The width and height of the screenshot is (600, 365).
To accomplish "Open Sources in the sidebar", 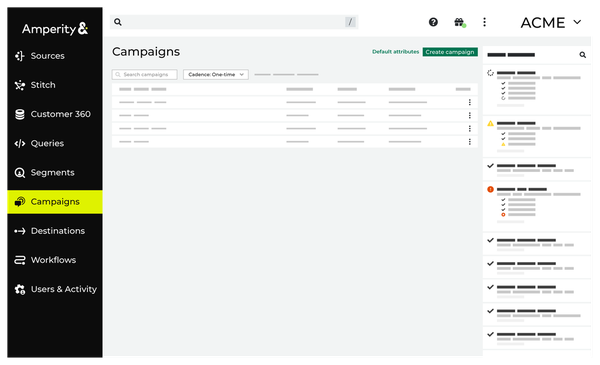I will pyautogui.click(x=55, y=56).
